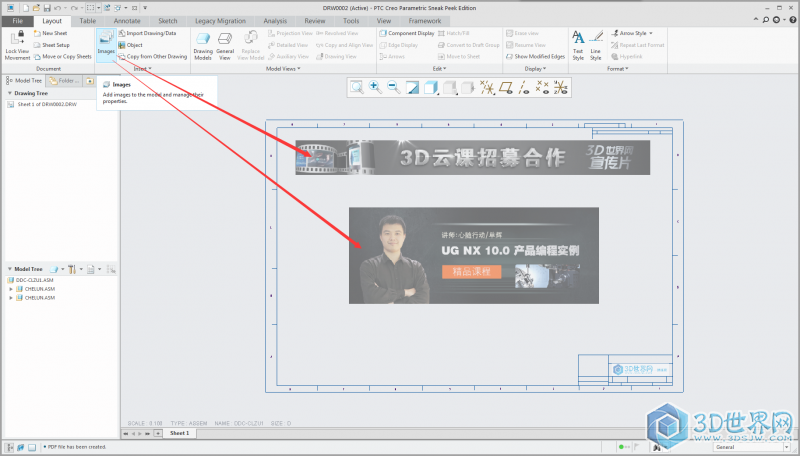Click the New file icon
The height and width of the screenshot is (456, 800).
point(26,8)
